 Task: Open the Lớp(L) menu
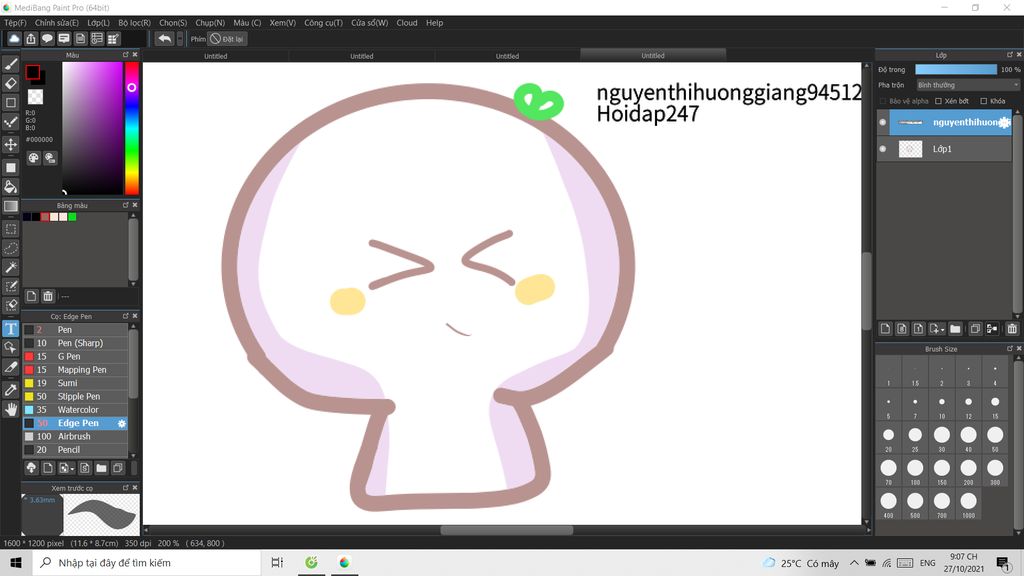[98, 23]
